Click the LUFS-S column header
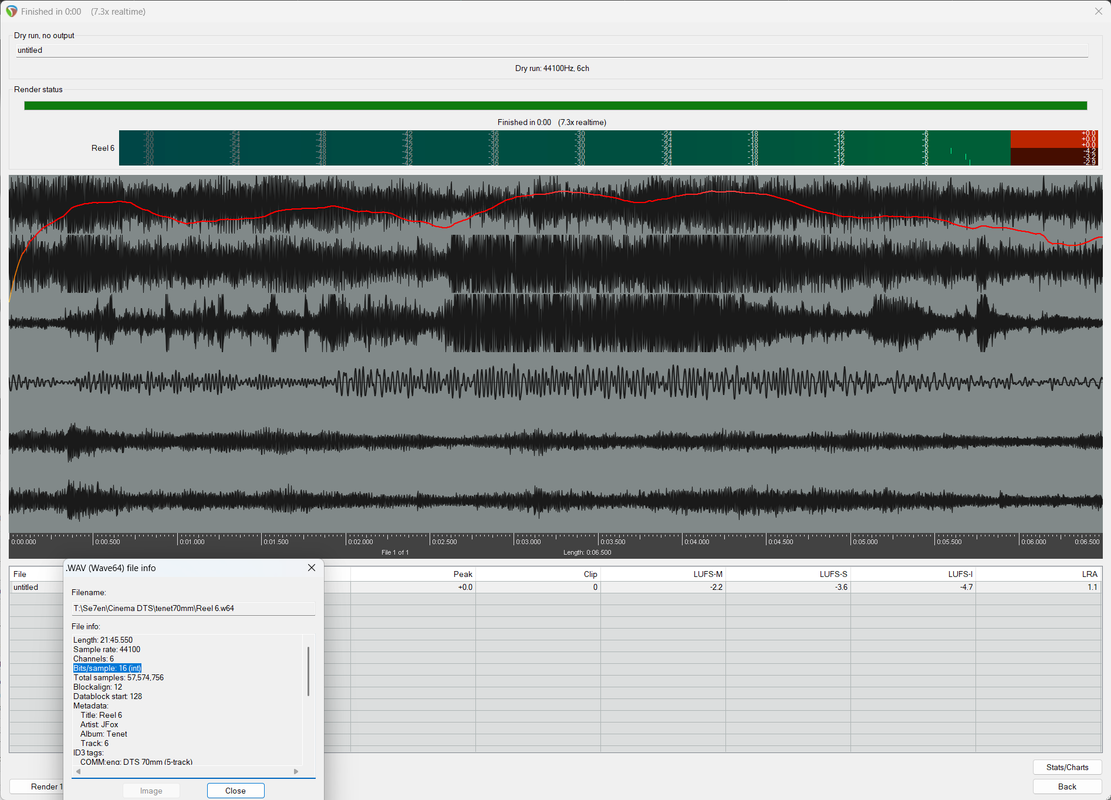This screenshot has height=800, width=1111. pyautogui.click(x=788, y=574)
